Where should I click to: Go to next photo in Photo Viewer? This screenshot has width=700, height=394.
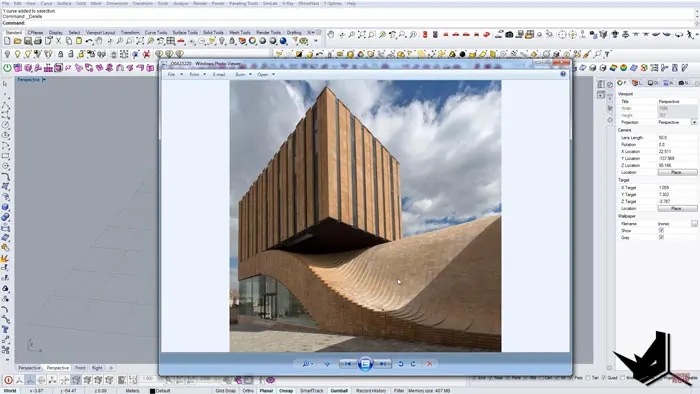tap(383, 364)
